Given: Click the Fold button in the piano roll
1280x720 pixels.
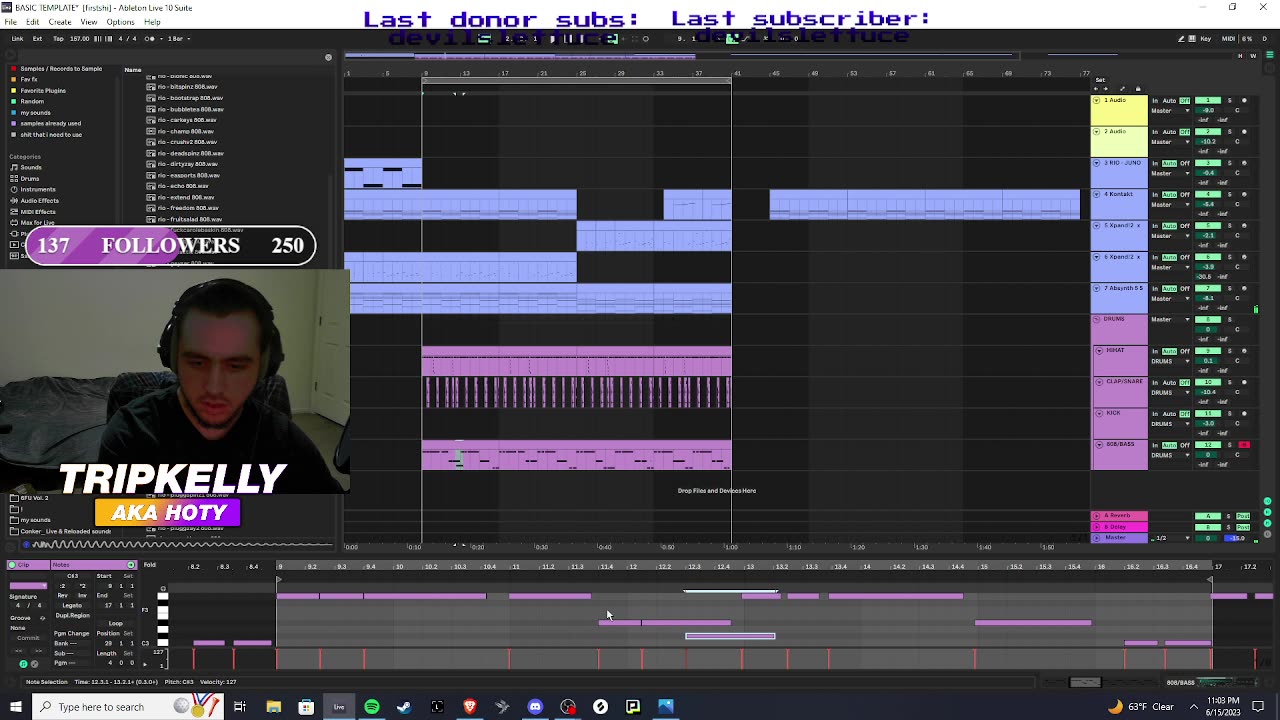Looking at the screenshot, I should [x=149, y=566].
